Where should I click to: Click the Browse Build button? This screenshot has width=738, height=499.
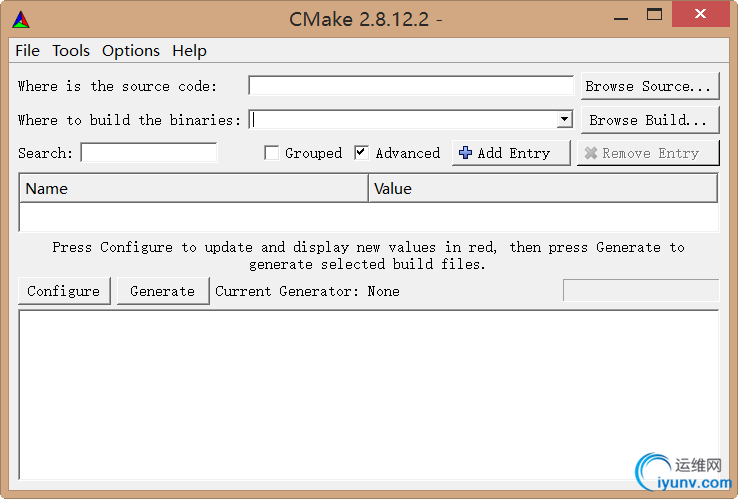click(650, 120)
